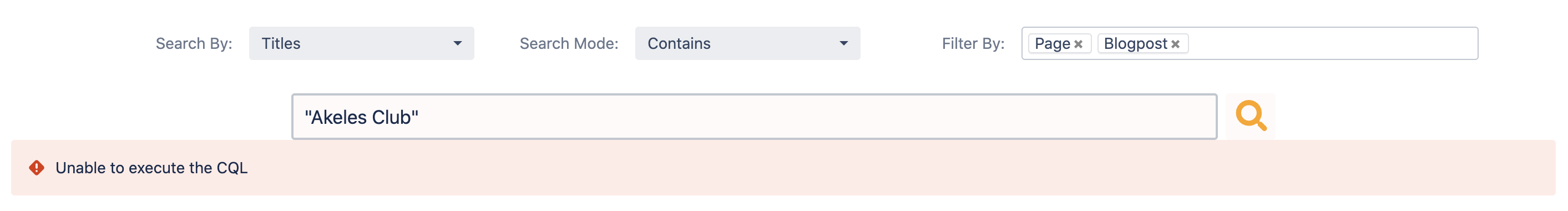The height and width of the screenshot is (211, 1568).
Task: Click the "Unable to execute the CQL" message
Action: [151, 168]
